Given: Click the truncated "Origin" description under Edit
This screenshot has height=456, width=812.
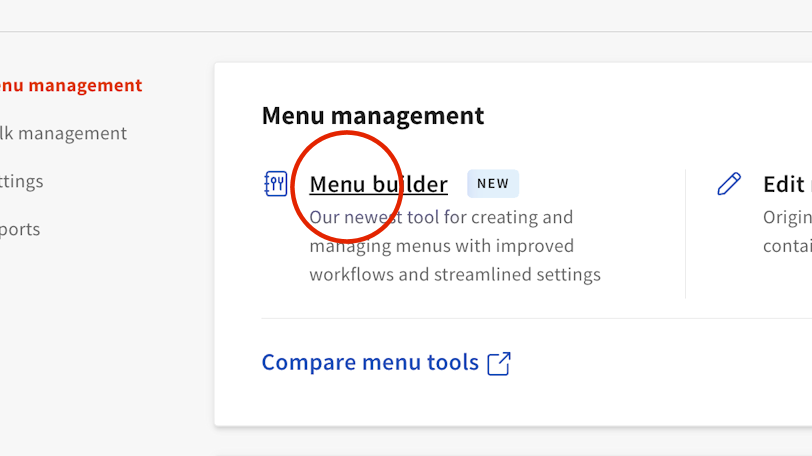Looking at the screenshot, I should tap(787, 217).
